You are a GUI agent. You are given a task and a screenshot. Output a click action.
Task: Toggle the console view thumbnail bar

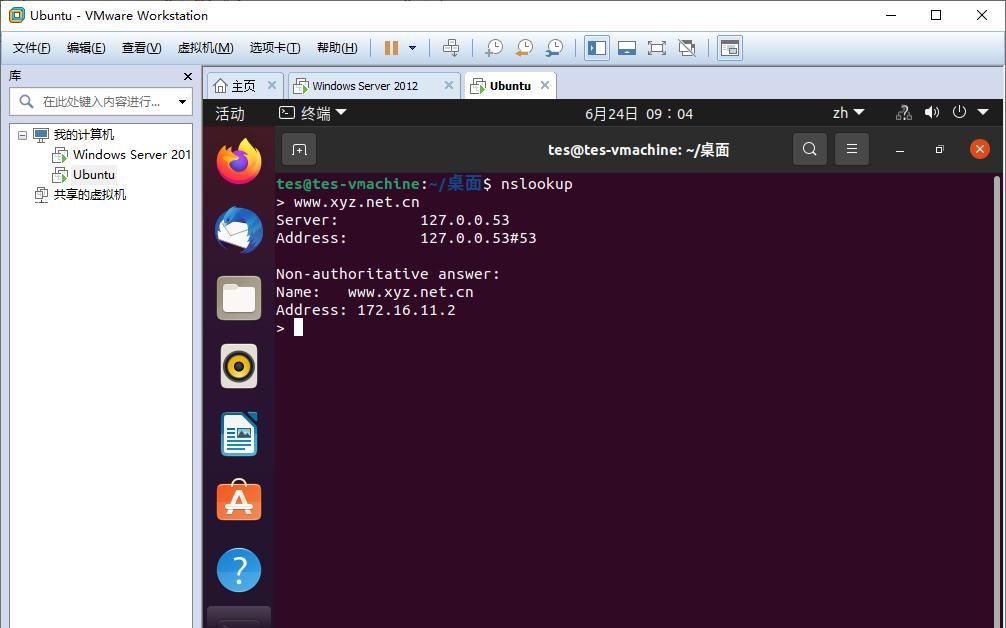click(625, 47)
